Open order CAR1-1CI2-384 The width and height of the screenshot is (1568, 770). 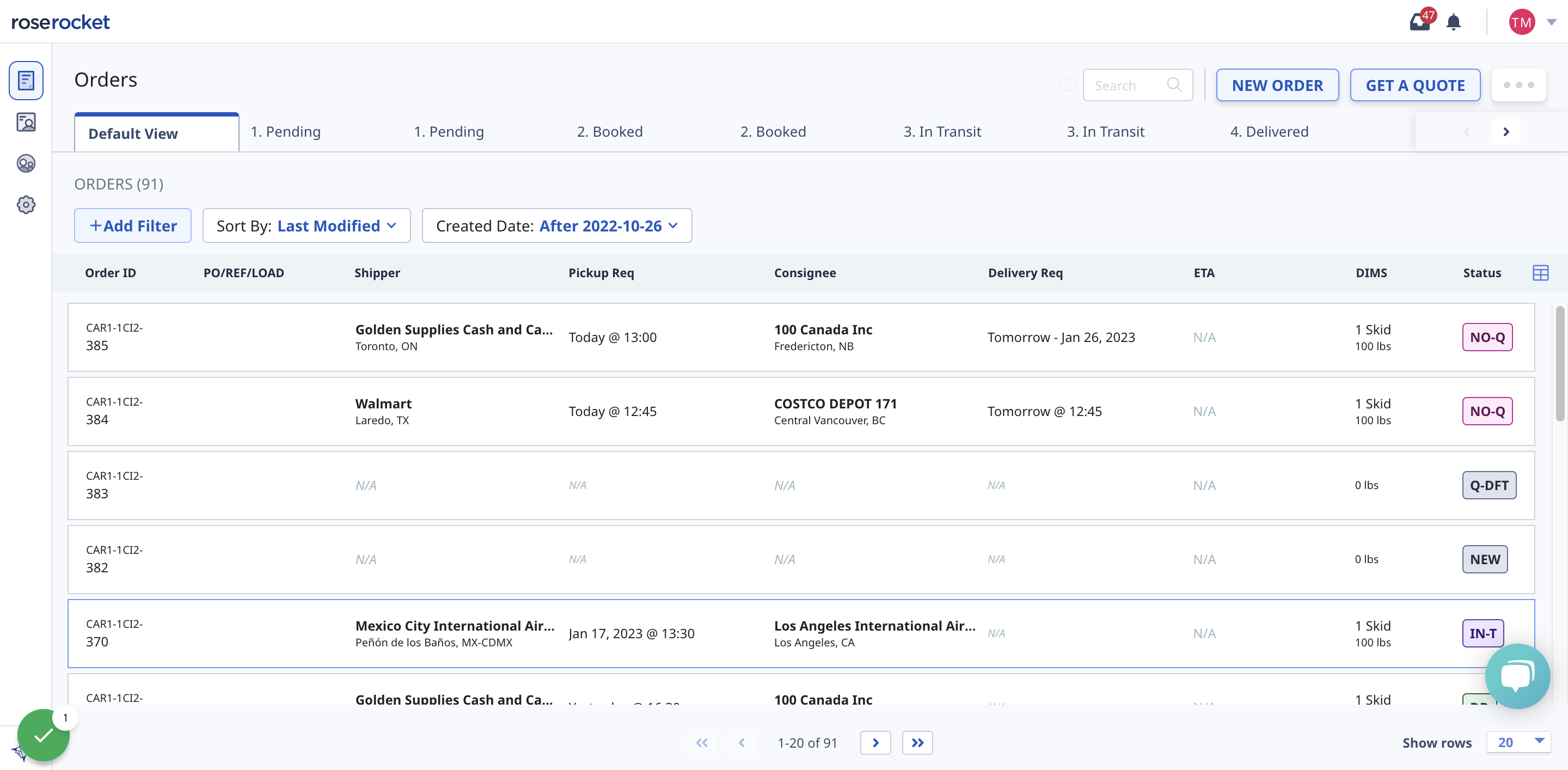coord(801,412)
